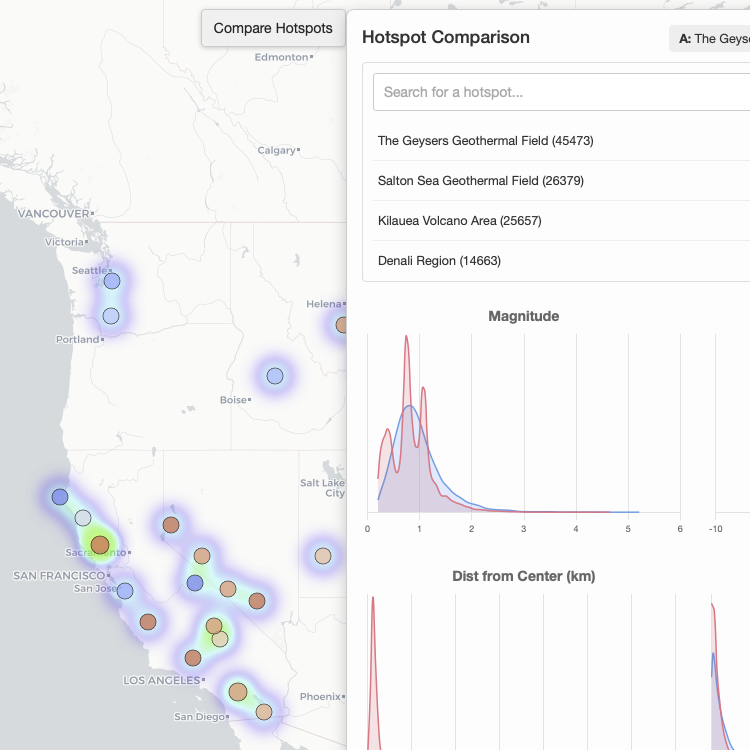Select the marker south of Salt Lake City
This screenshot has width=750, height=750.
point(323,556)
